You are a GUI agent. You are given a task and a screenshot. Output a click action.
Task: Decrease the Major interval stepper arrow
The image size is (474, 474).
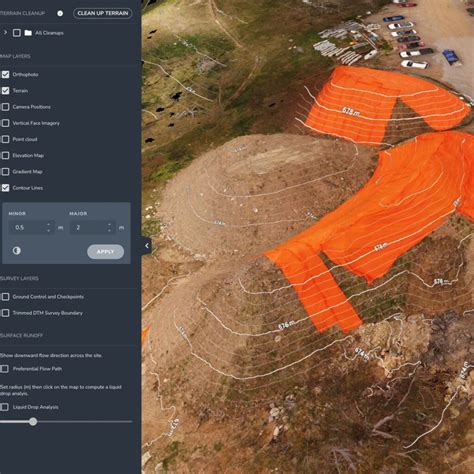[x=109, y=231]
